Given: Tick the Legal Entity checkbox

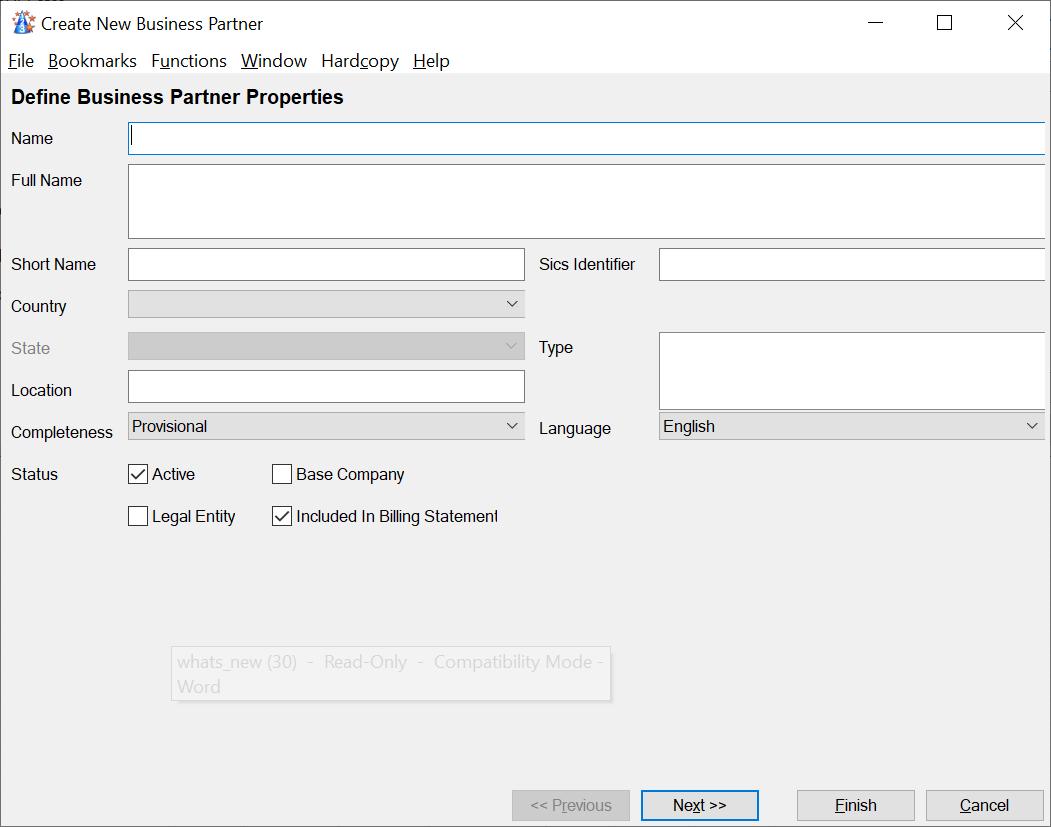Looking at the screenshot, I should tap(138, 517).
